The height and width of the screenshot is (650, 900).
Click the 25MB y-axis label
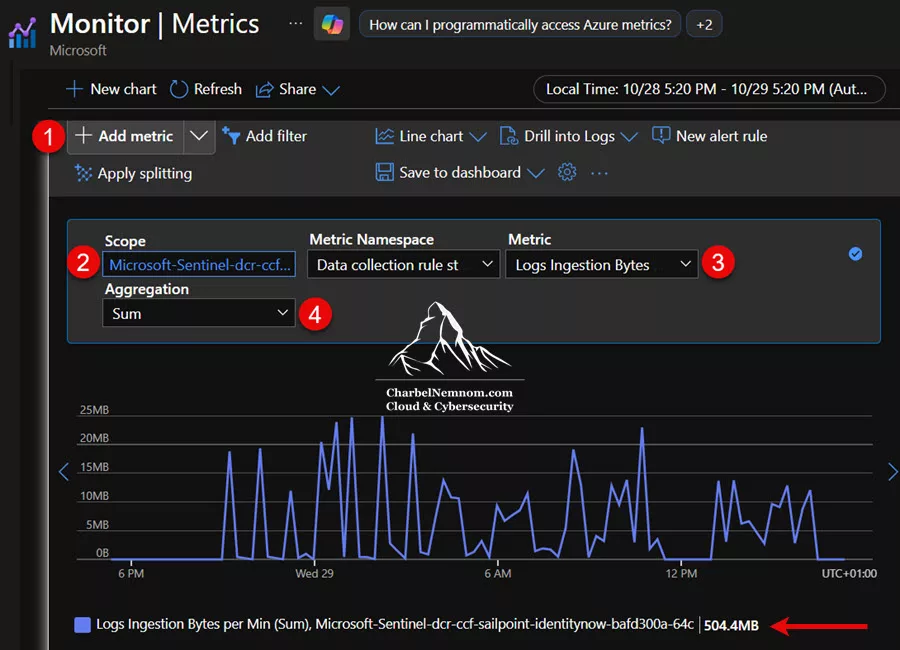click(x=94, y=410)
